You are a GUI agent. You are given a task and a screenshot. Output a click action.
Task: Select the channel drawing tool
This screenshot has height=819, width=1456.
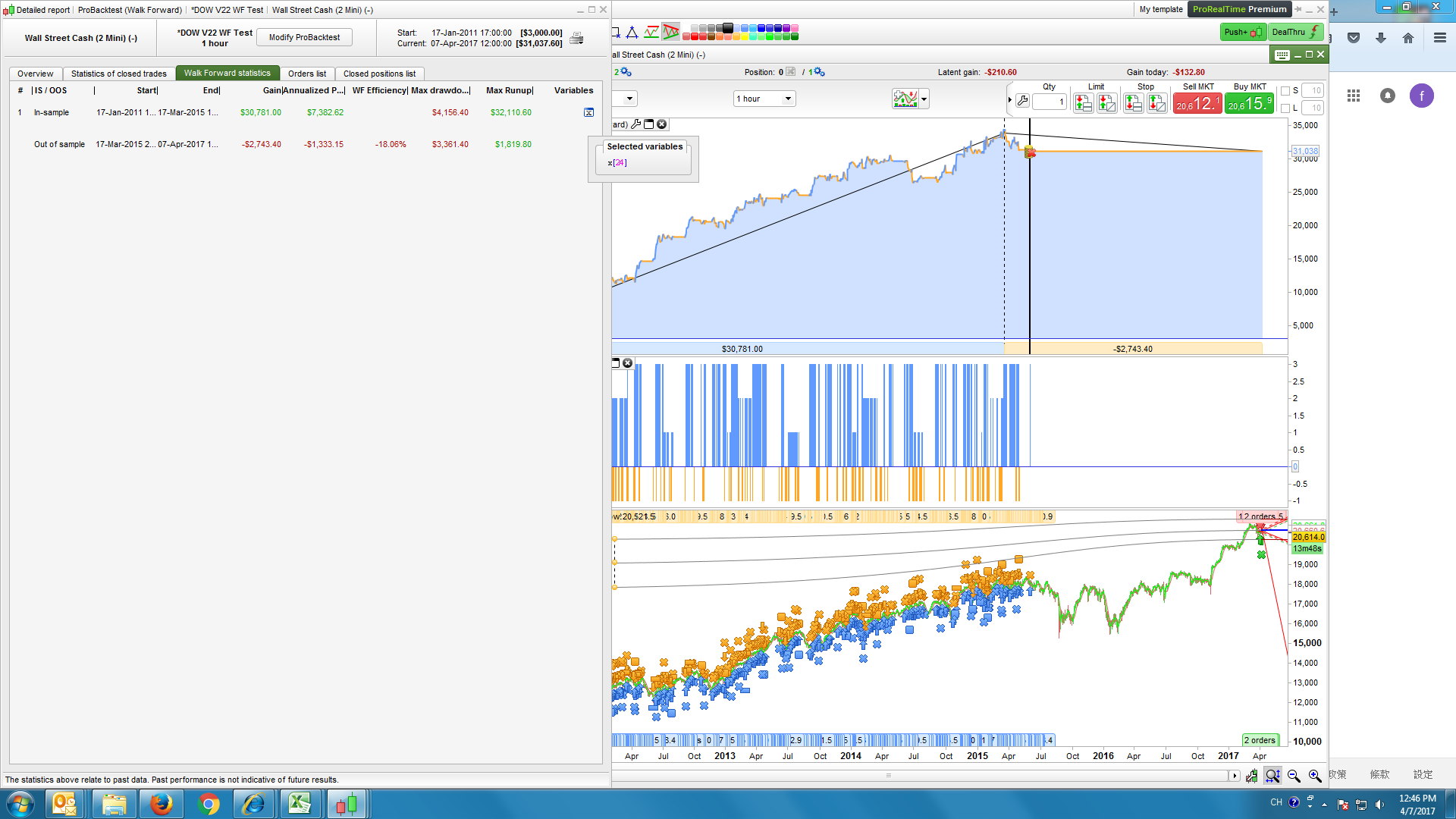pos(651,32)
